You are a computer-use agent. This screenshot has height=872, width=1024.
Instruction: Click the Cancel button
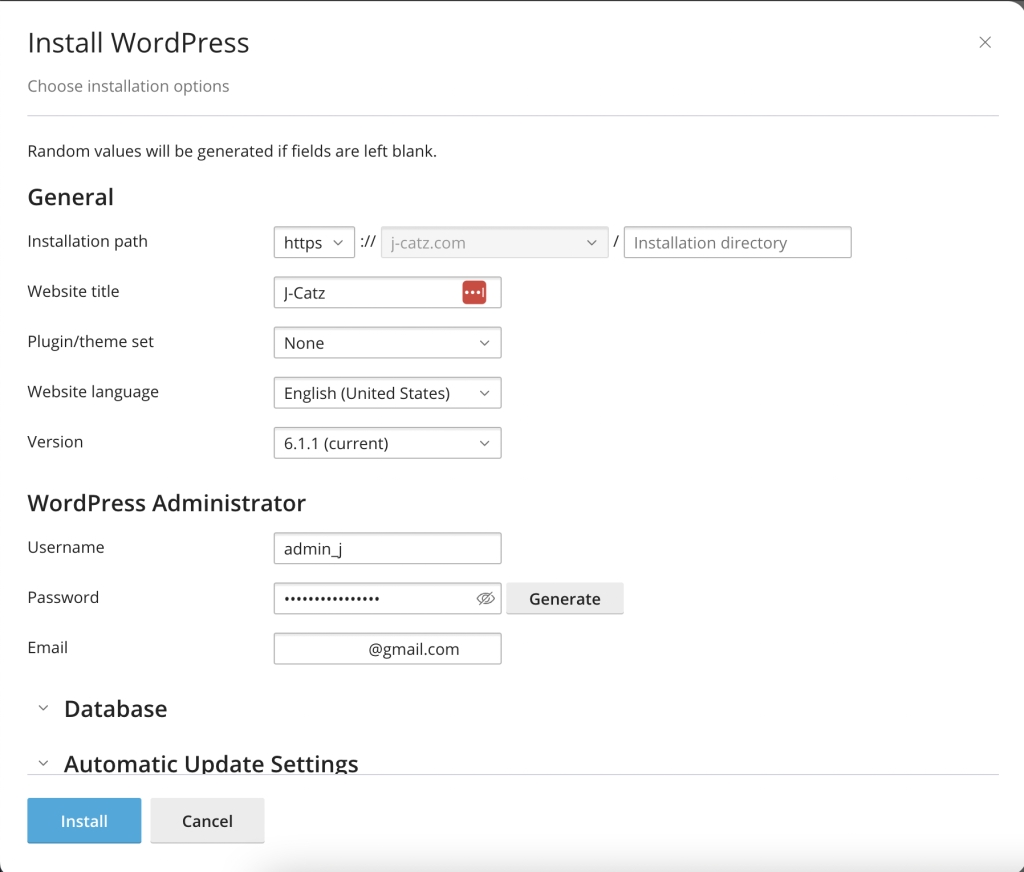click(207, 820)
